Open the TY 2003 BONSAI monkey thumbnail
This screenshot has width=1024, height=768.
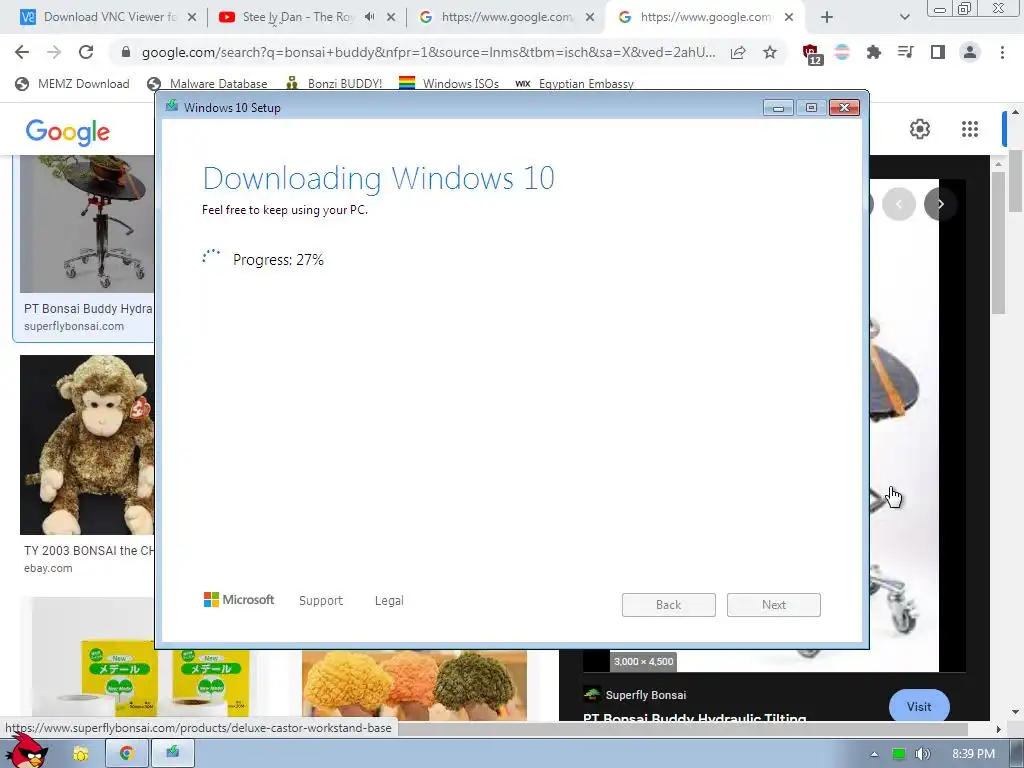[87, 445]
